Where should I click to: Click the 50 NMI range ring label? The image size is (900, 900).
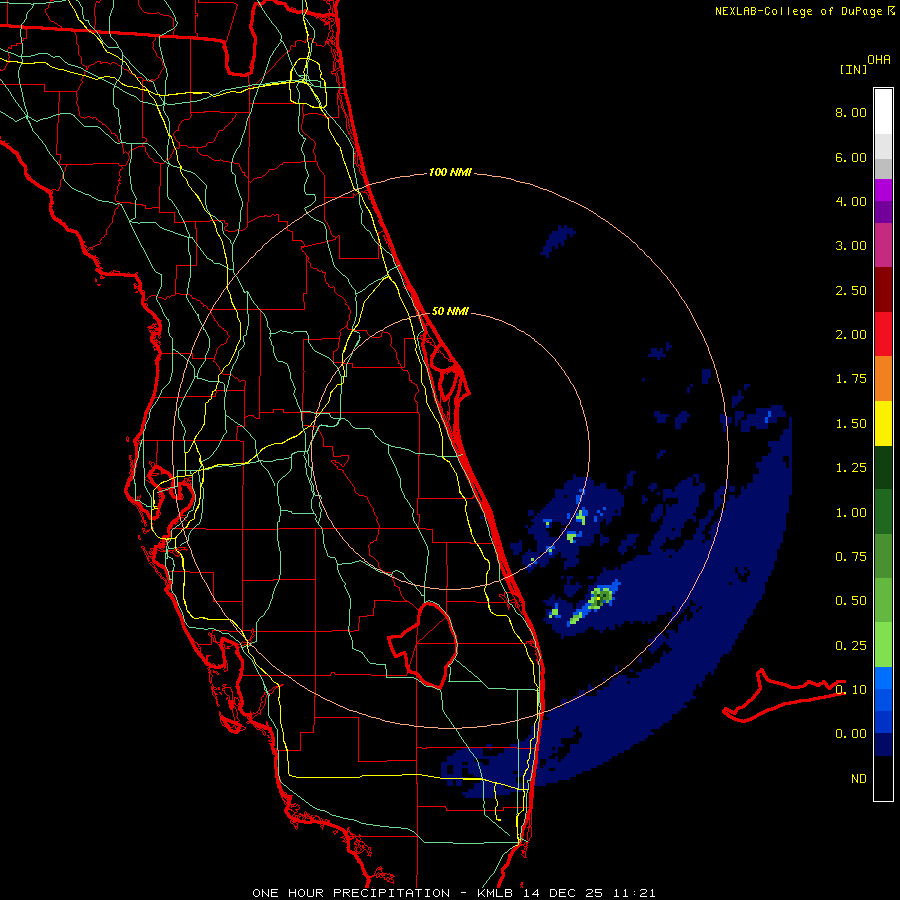[x=450, y=312]
